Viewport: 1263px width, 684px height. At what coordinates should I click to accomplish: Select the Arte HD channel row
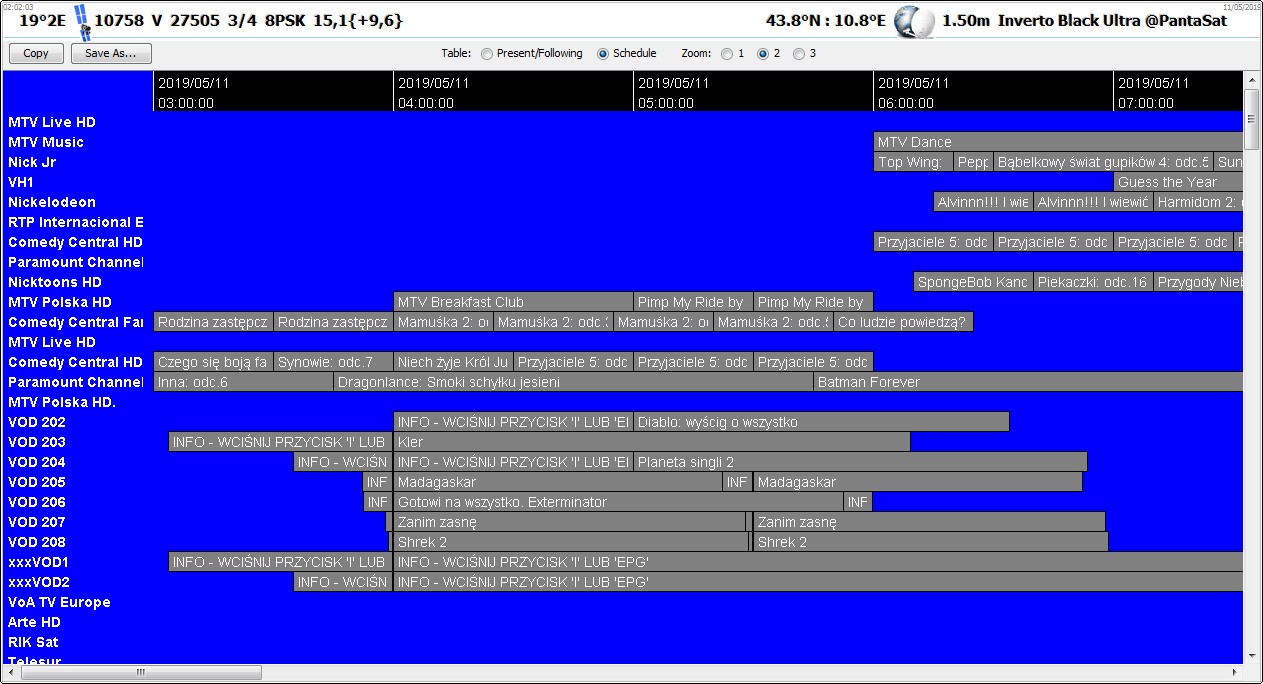click(34, 622)
